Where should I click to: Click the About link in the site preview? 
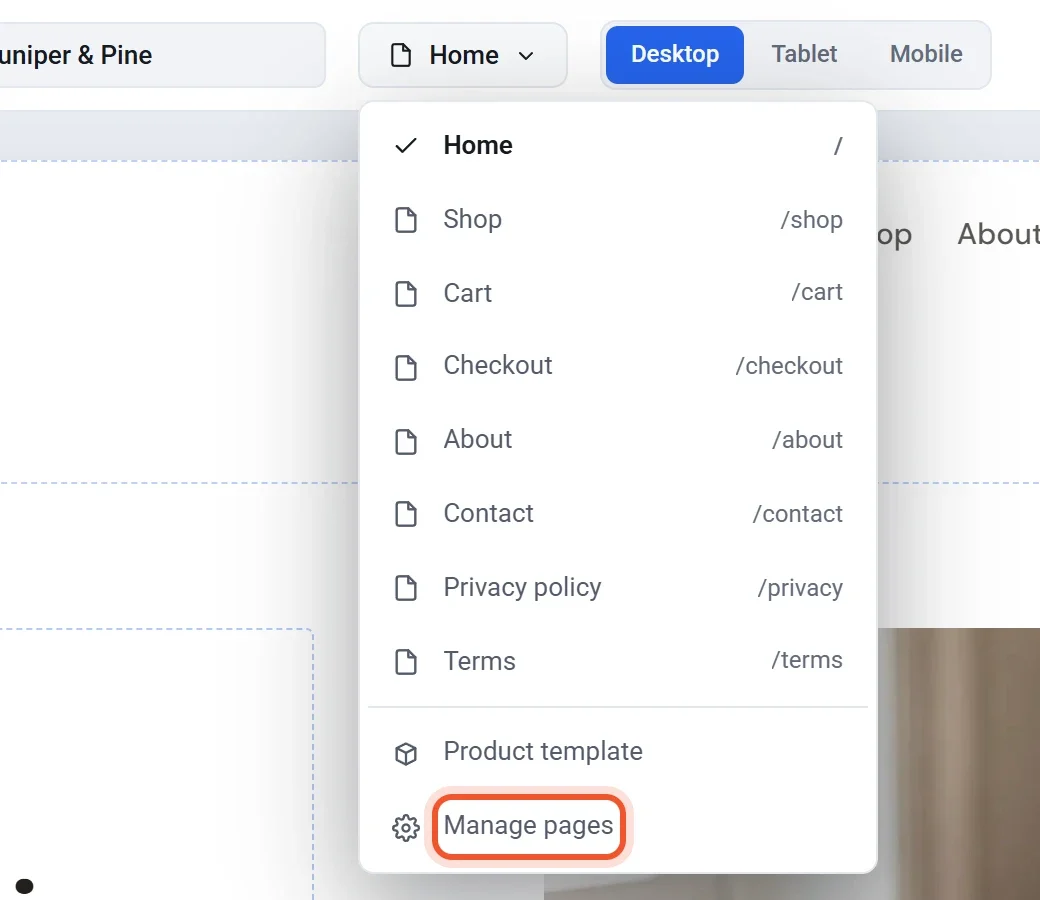[x=998, y=234]
